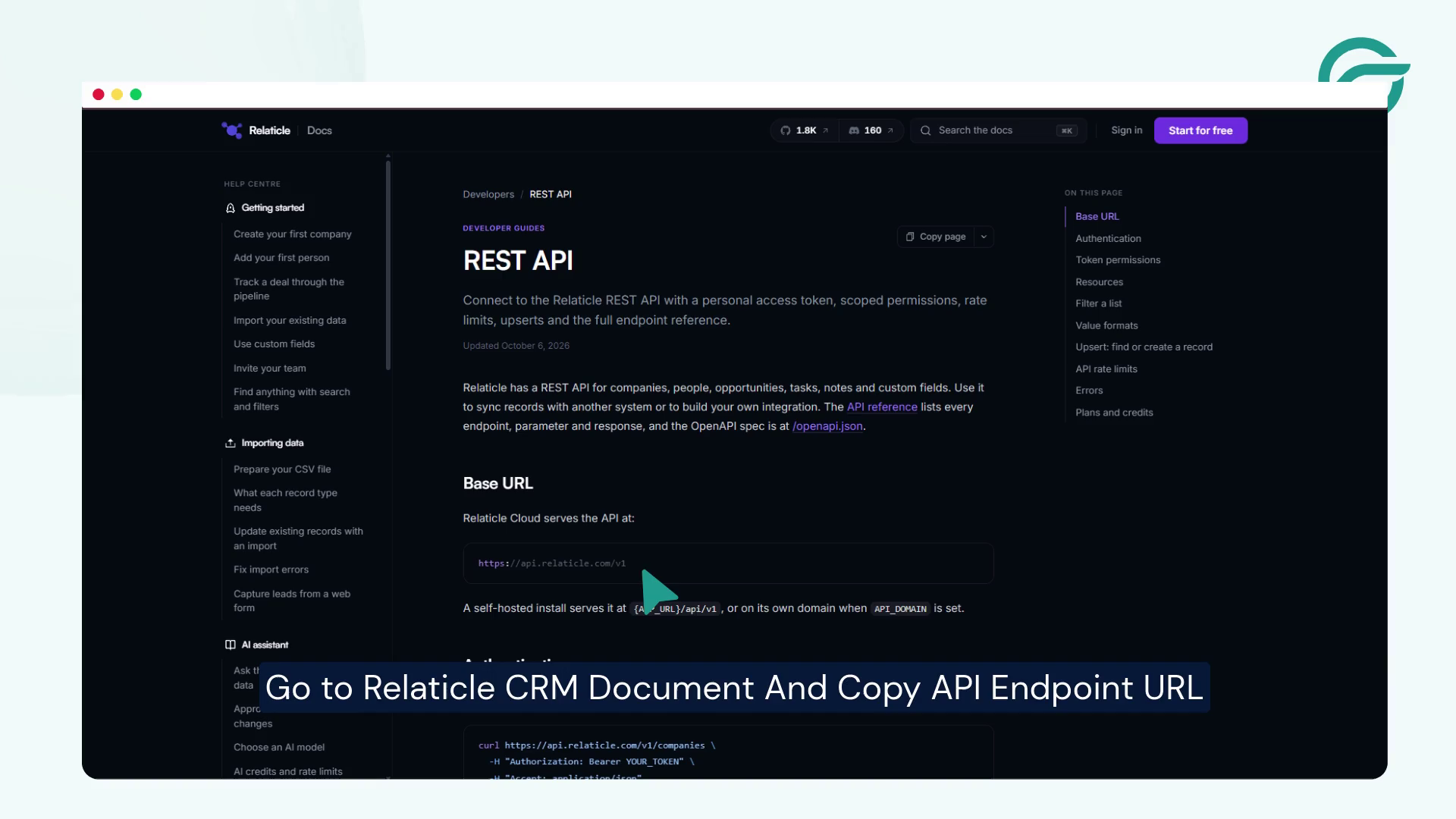Jump to Value formats section

[1106, 325]
